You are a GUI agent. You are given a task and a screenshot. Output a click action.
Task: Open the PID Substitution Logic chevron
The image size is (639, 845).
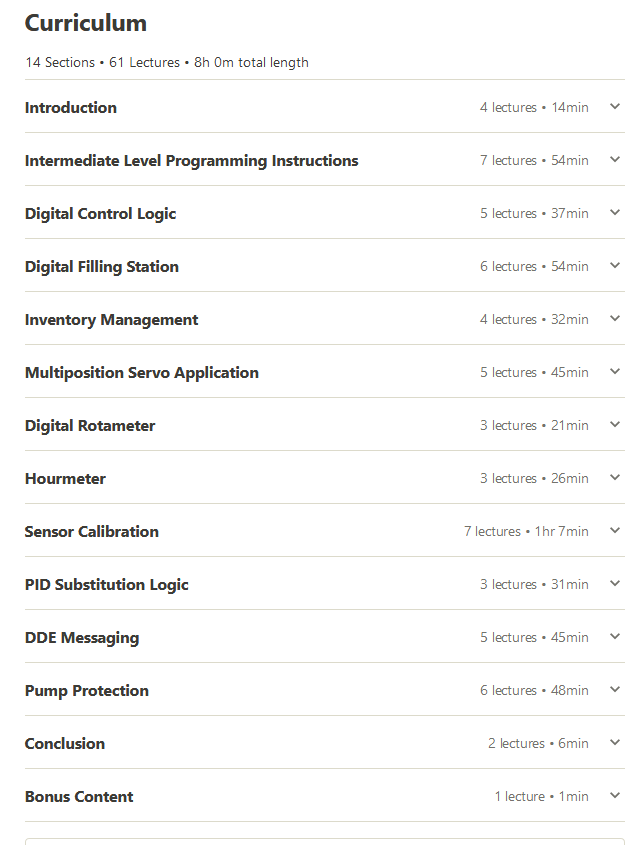click(x=615, y=584)
